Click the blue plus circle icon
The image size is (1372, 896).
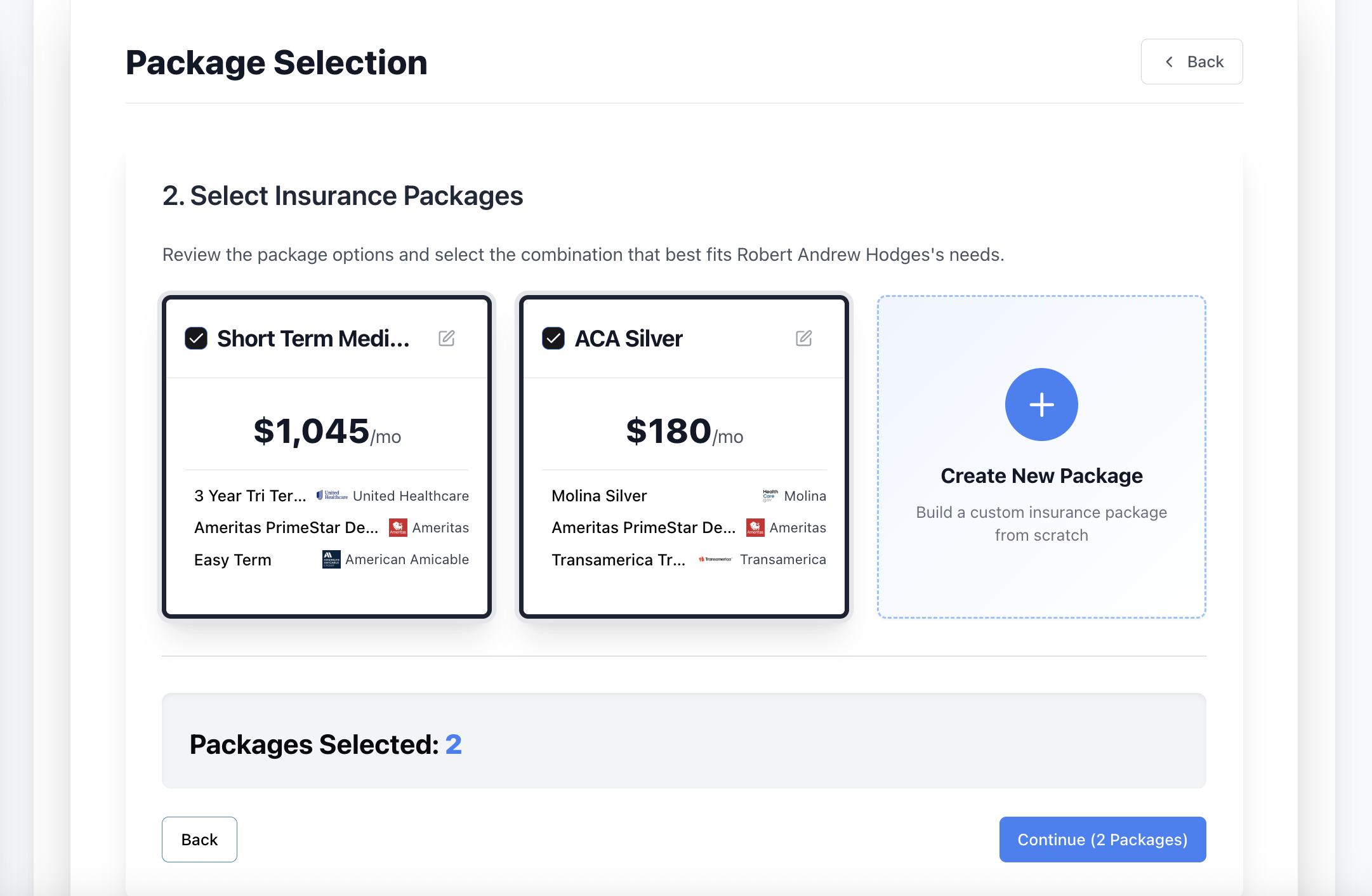pyautogui.click(x=1041, y=404)
